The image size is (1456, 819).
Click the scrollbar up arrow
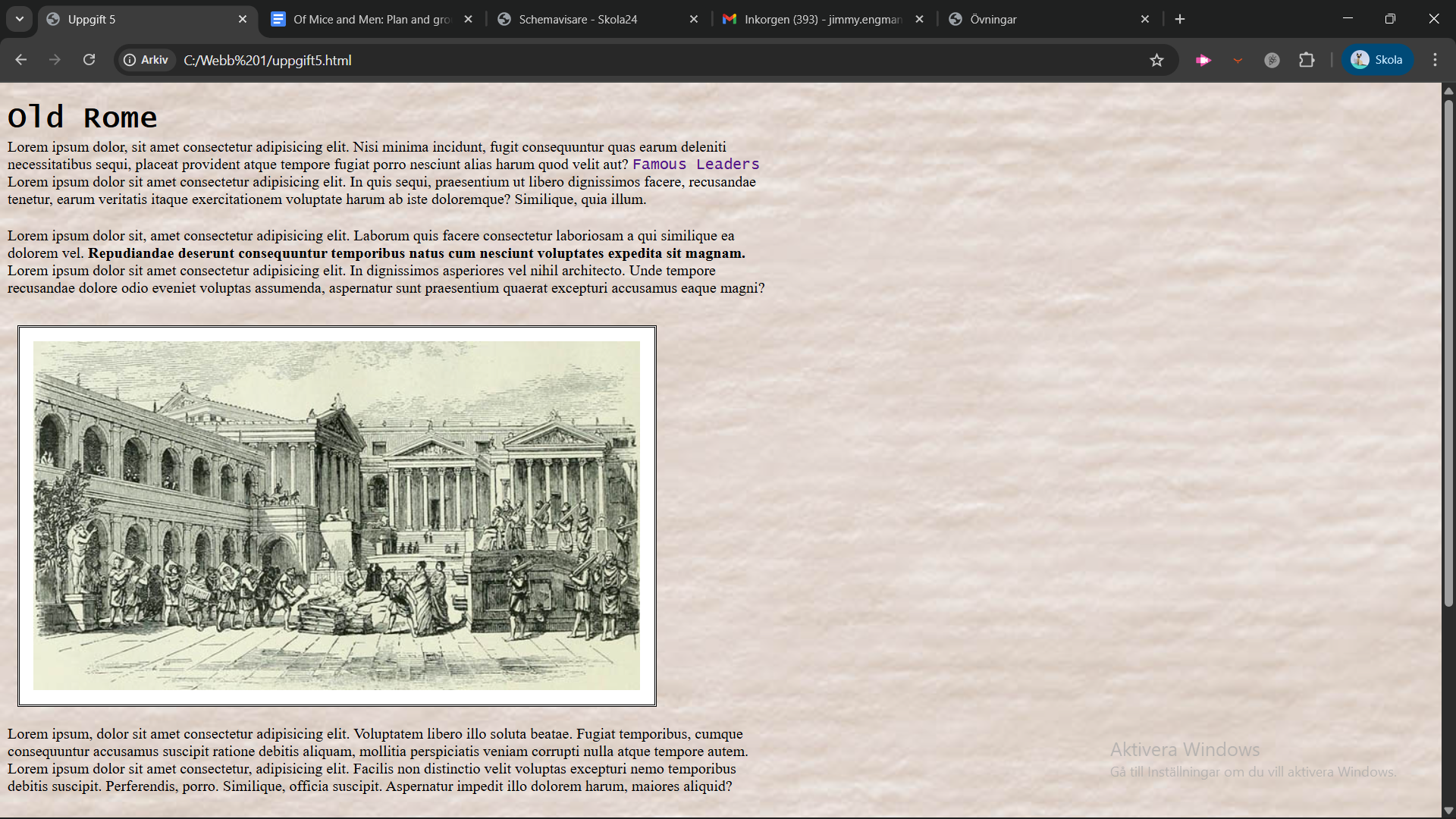[x=1448, y=90]
